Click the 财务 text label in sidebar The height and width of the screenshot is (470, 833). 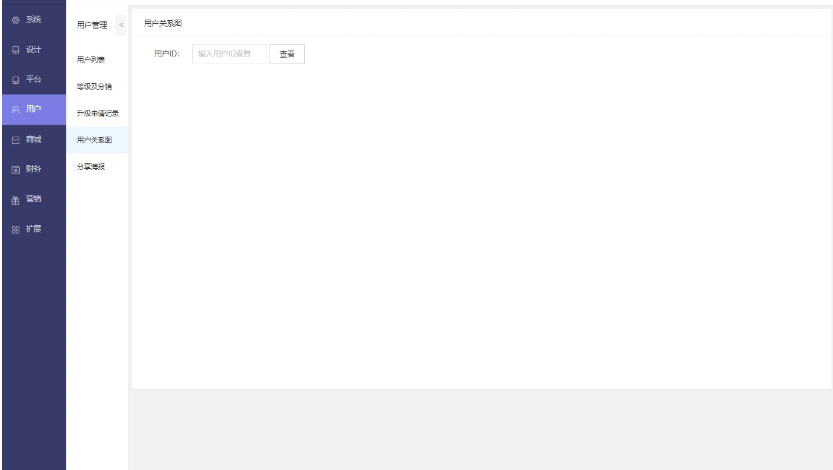coord(33,169)
